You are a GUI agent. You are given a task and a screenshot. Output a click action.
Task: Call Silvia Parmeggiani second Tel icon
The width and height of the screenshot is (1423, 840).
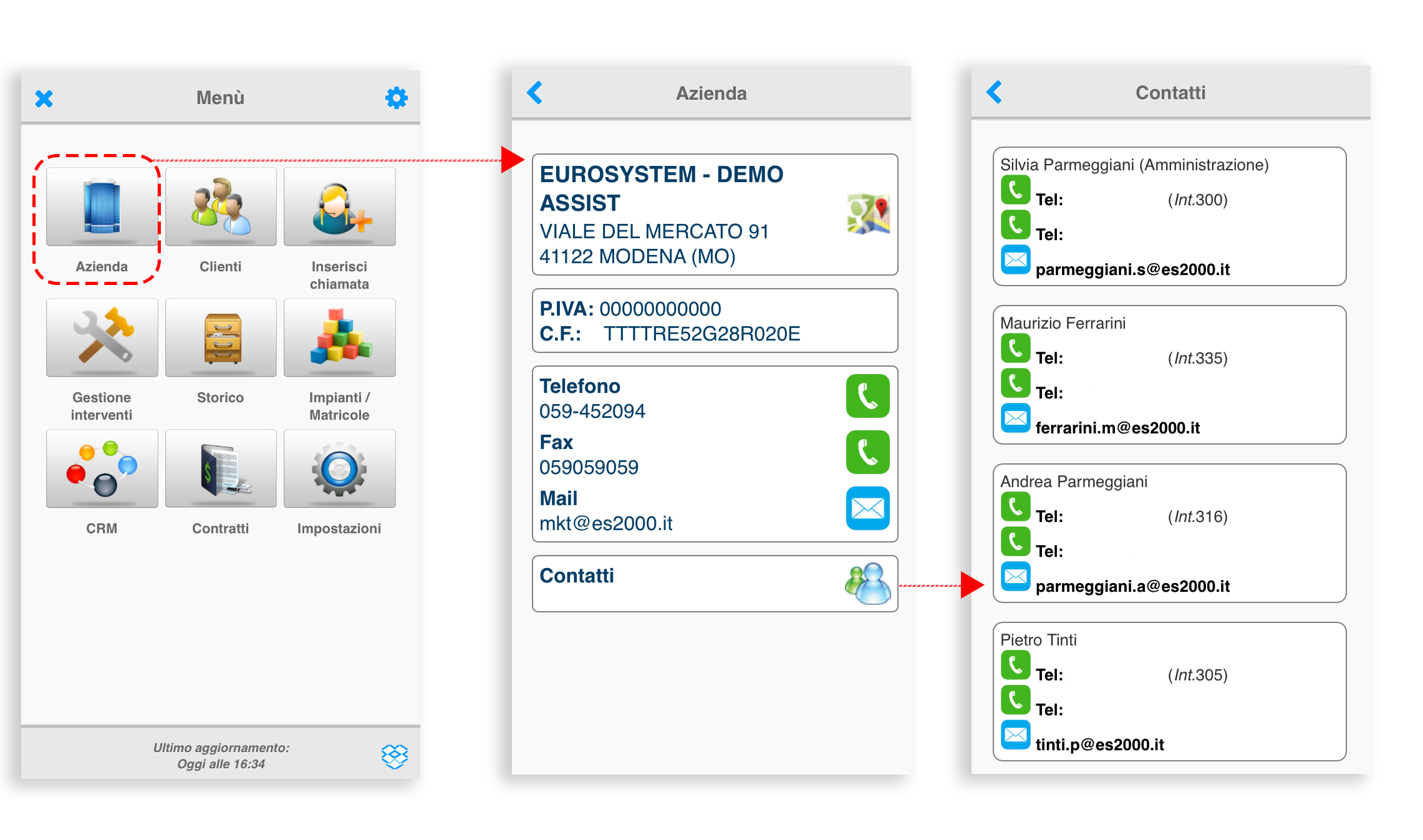(1015, 225)
